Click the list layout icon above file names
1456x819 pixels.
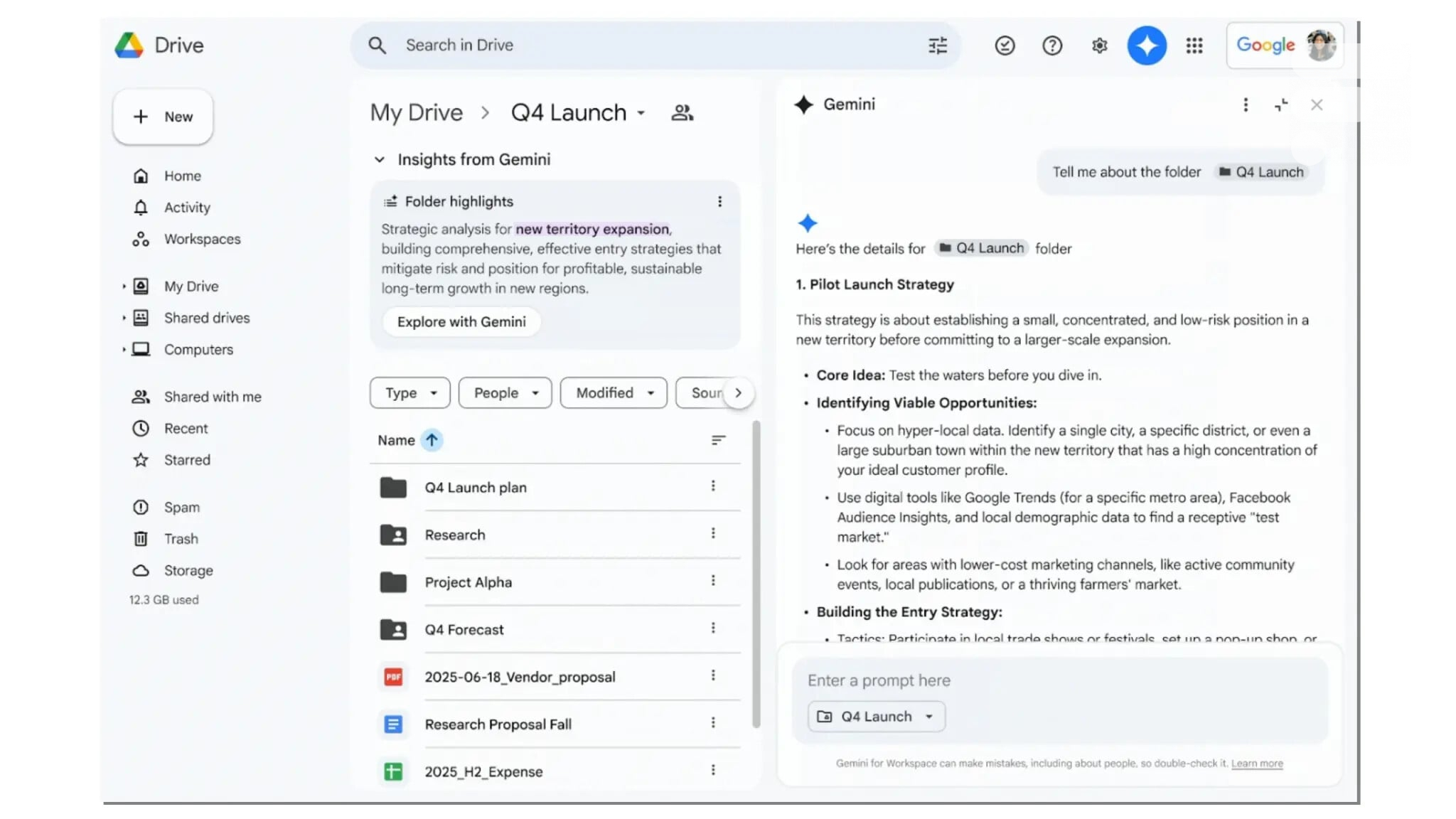(x=718, y=440)
